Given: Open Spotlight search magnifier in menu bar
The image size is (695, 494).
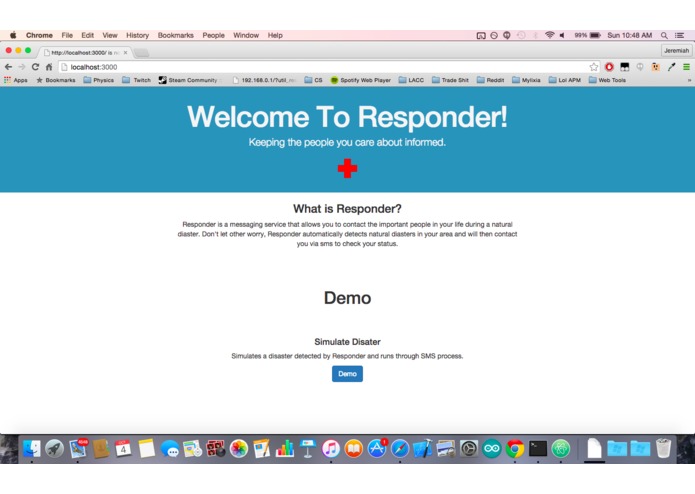Looking at the screenshot, I should [664, 35].
